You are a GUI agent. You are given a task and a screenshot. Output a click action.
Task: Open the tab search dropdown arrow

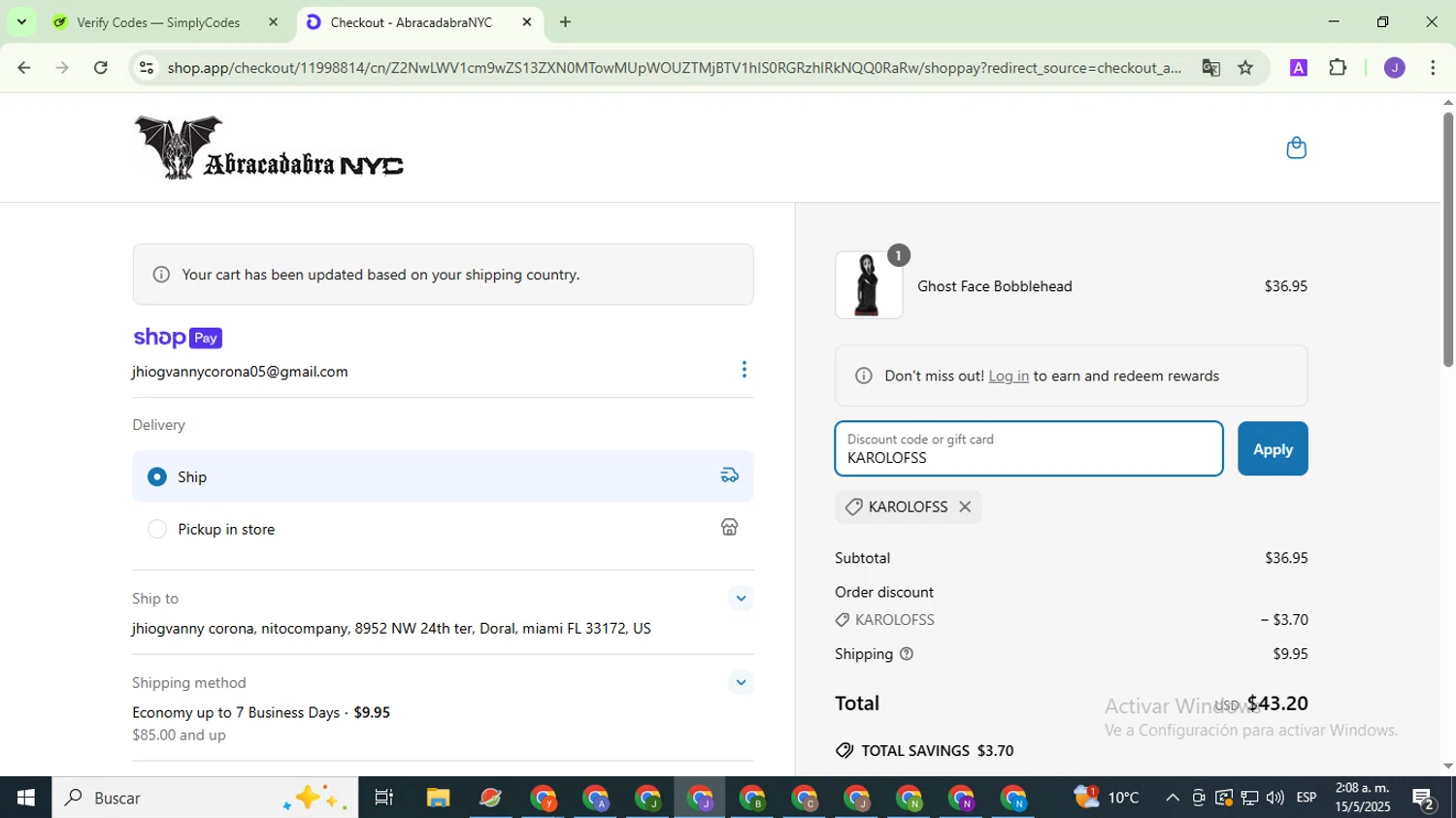click(x=21, y=21)
